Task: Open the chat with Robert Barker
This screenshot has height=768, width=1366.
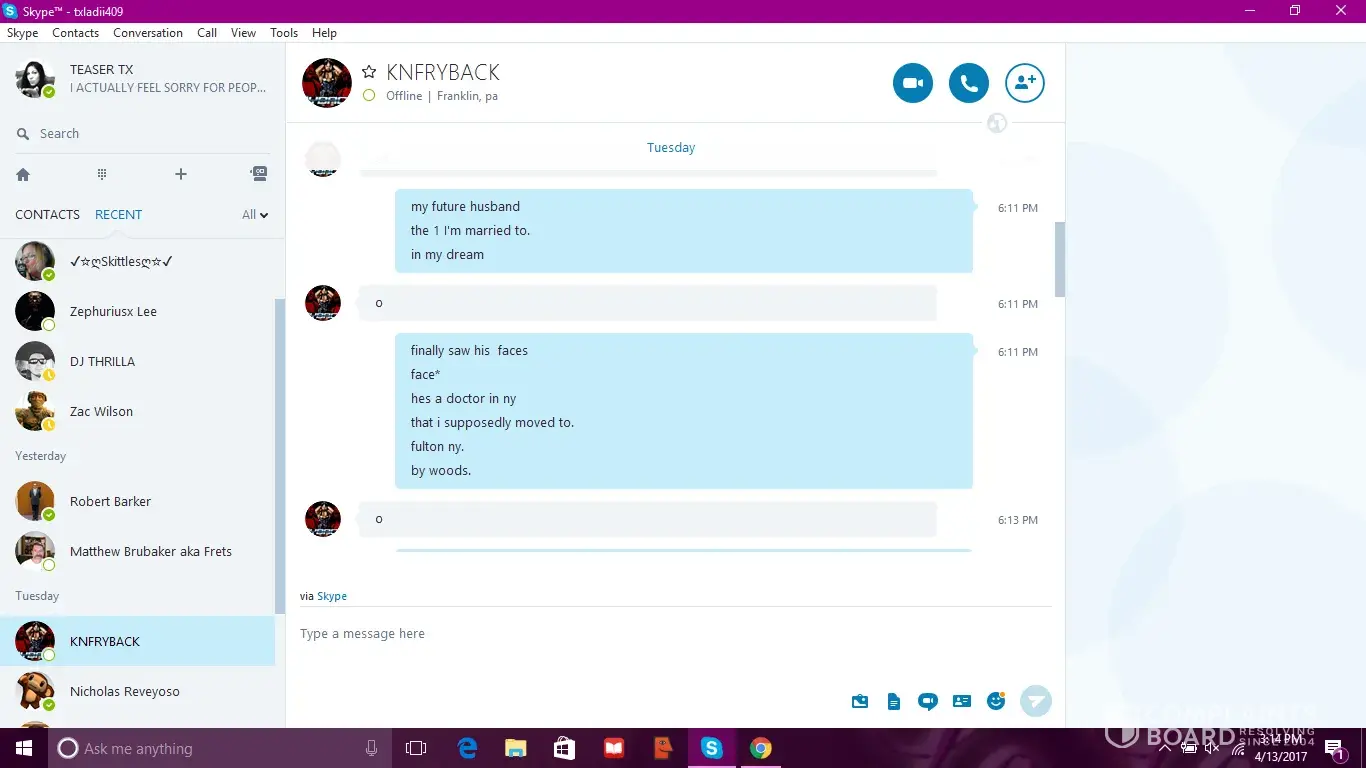Action: coord(137,501)
